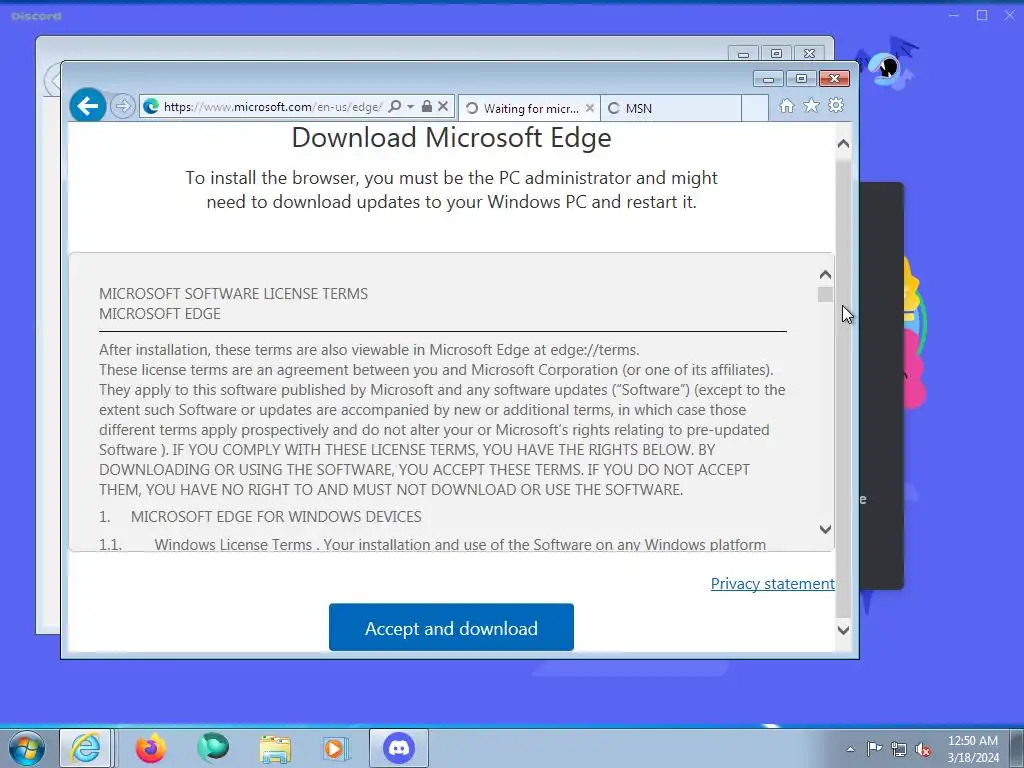Open the Tools gear icon
Image resolution: width=1024 pixels, height=768 pixels.
tap(836, 105)
